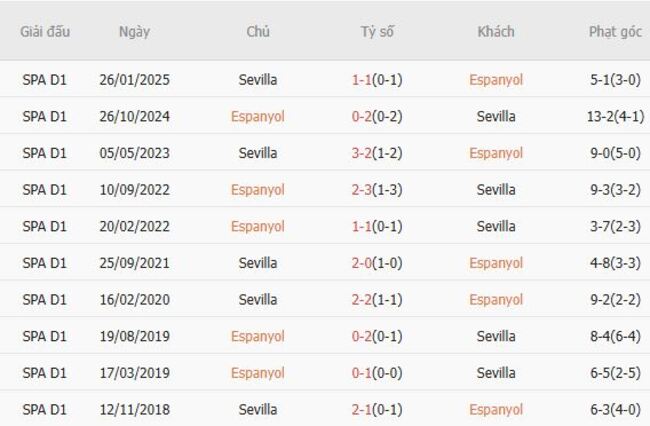Select the "Khách" away team header

[x=496, y=32]
